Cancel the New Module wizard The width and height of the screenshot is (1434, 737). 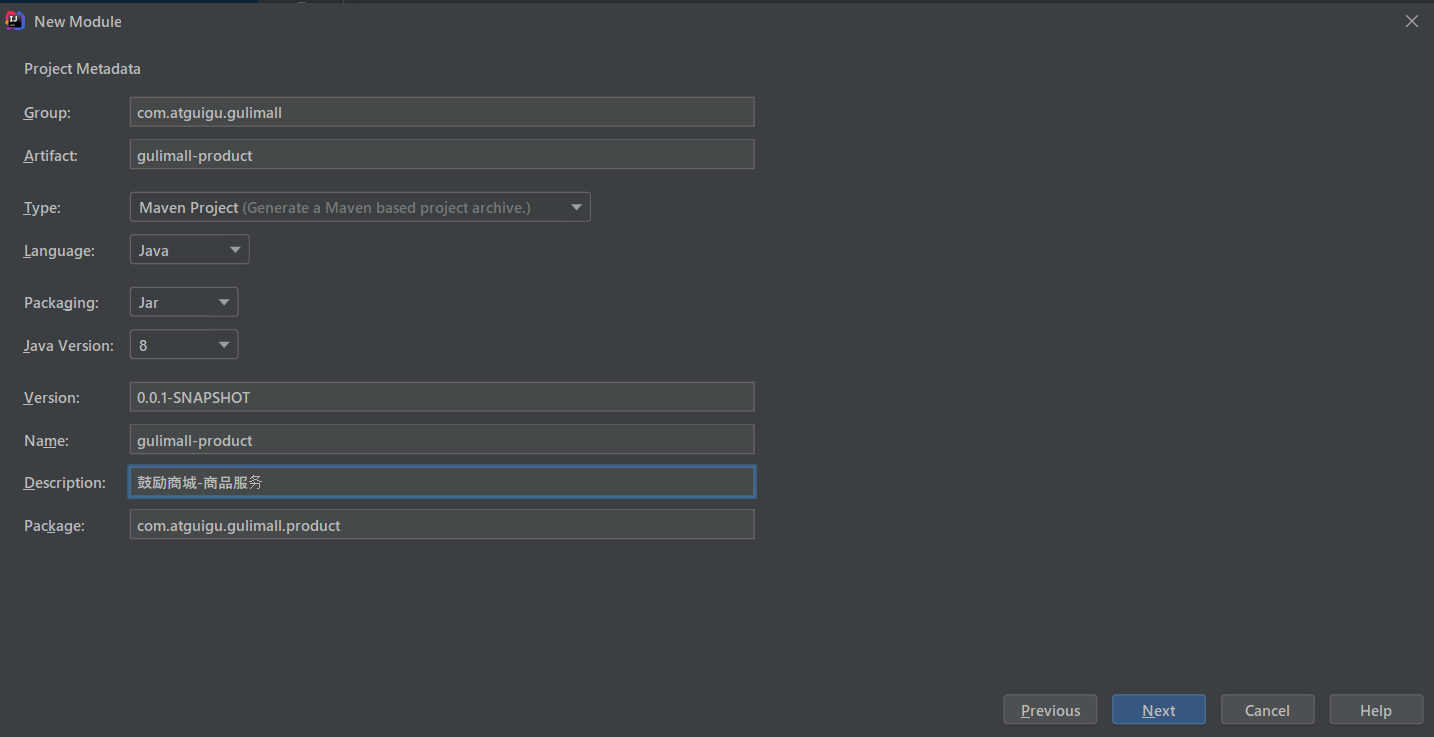[x=1267, y=710]
